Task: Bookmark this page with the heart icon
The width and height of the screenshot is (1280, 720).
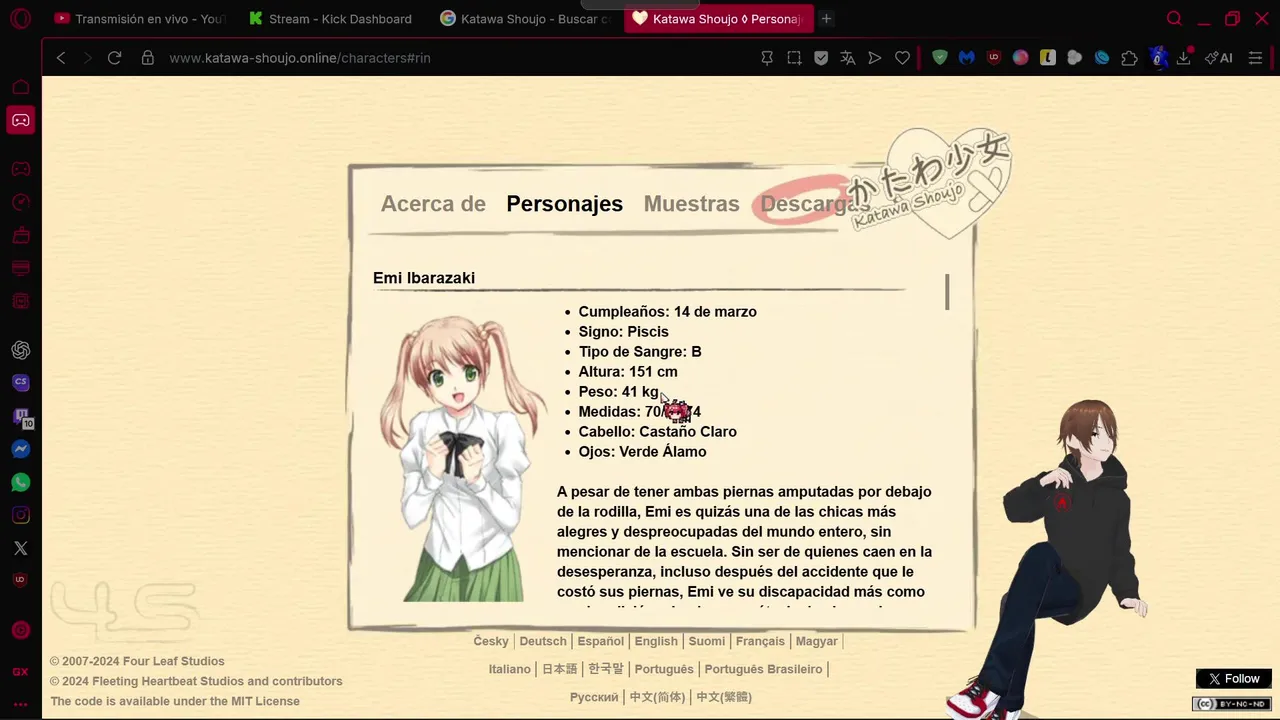Action: [902, 58]
